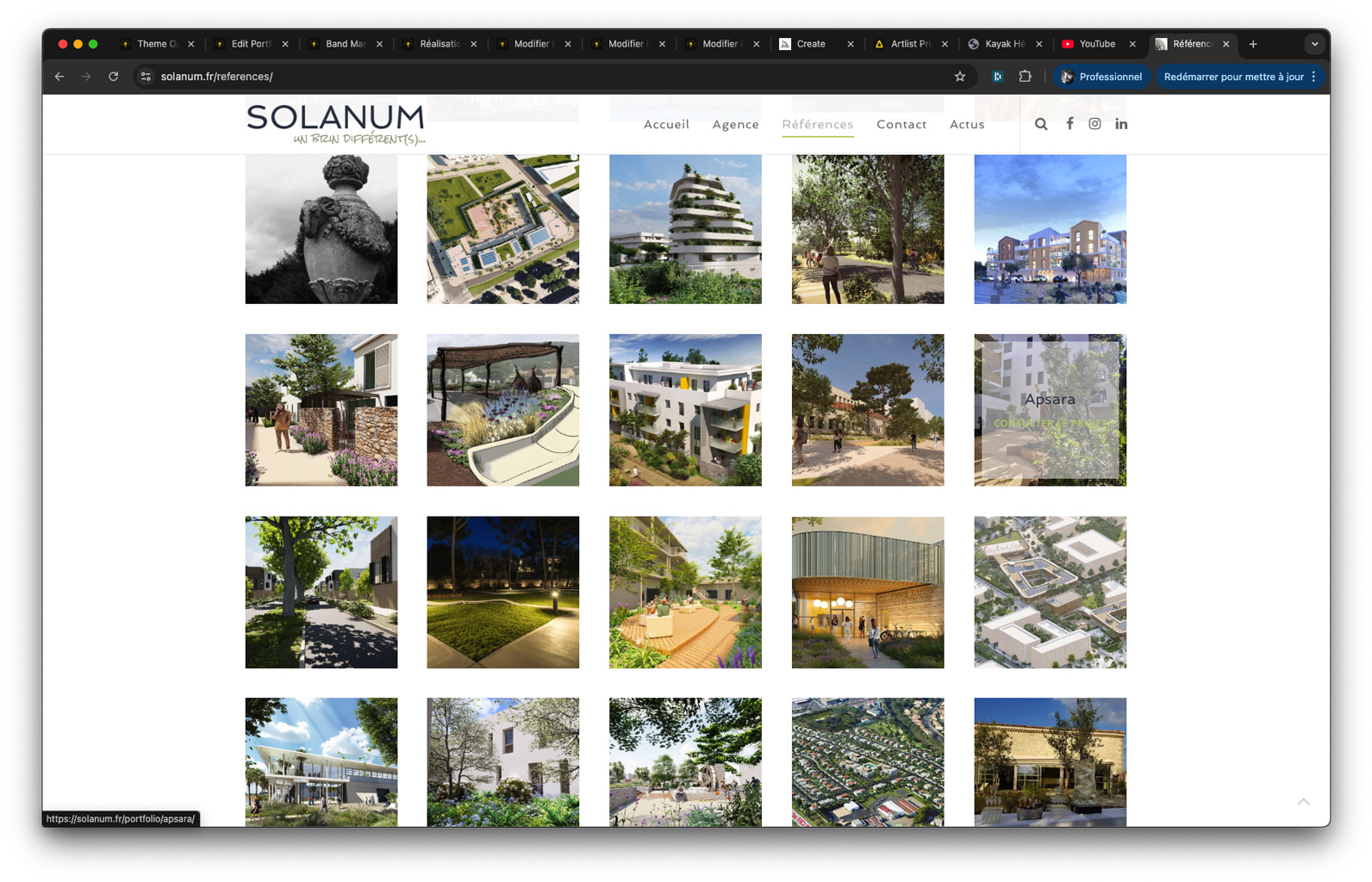This screenshot has height=882, width=1372.
Task: Open the LinkedIn social icon
Action: pos(1121,124)
